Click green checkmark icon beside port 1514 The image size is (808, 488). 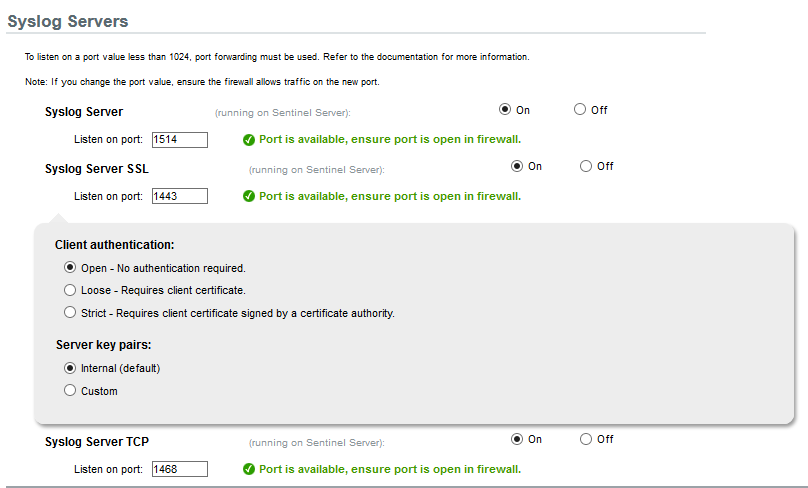(x=249, y=139)
